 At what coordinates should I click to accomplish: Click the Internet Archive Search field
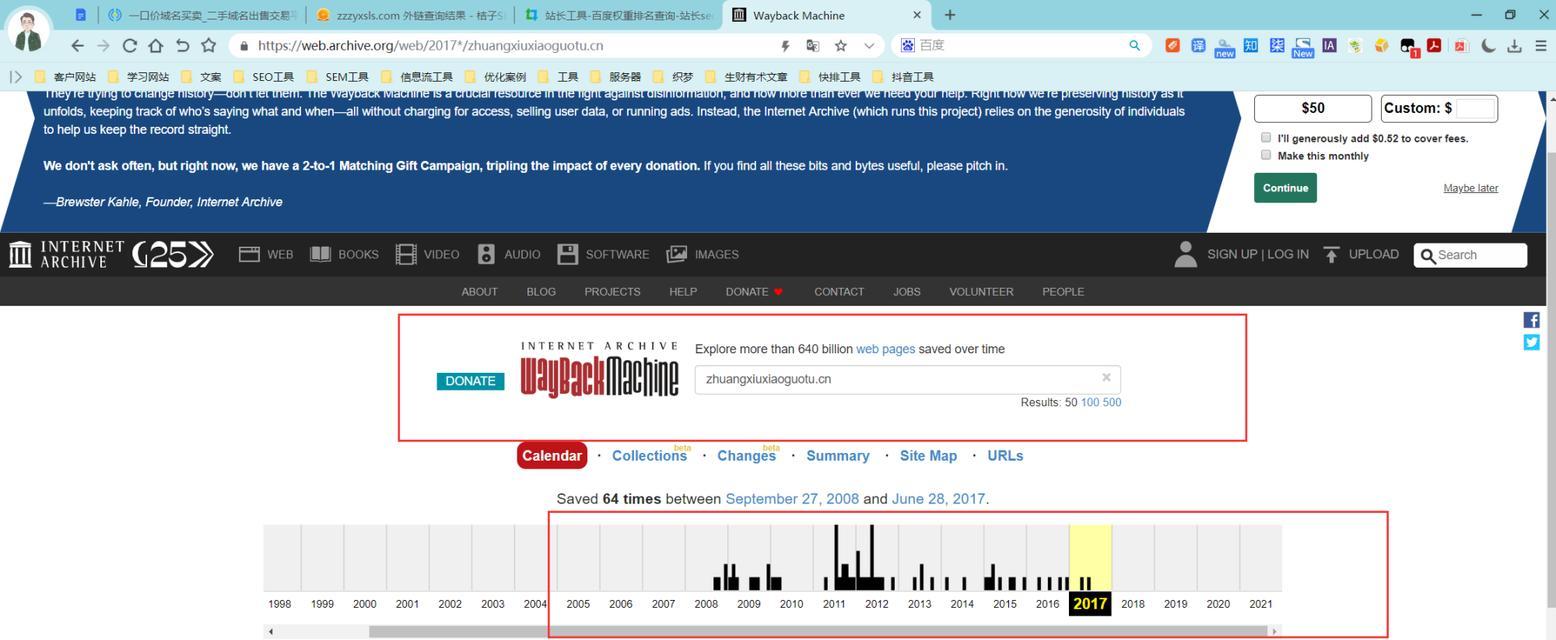click(x=1470, y=255)
